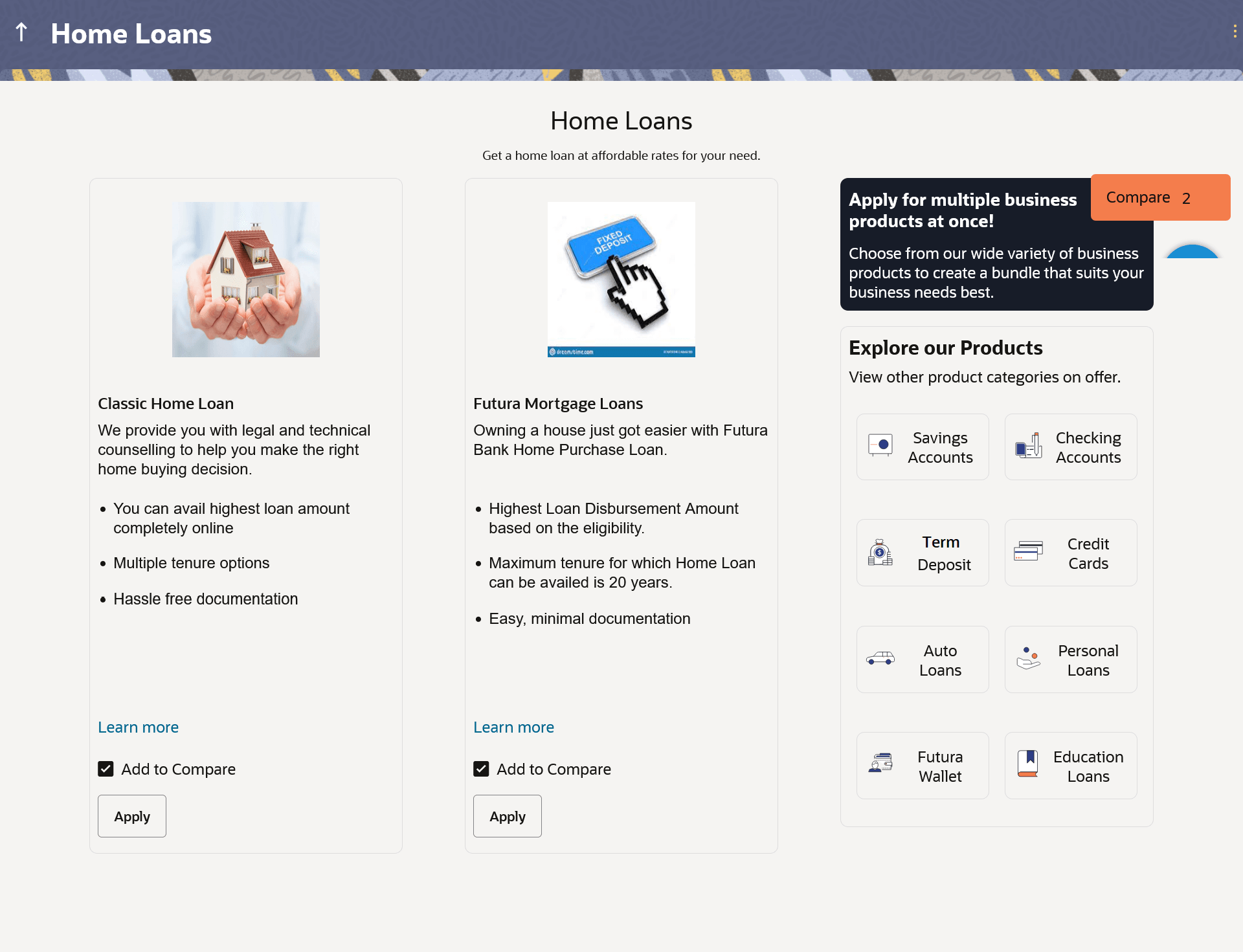1243x952 pixels.
Task: Apply for Futura Mortgage Loans
Action: [508, 816]
